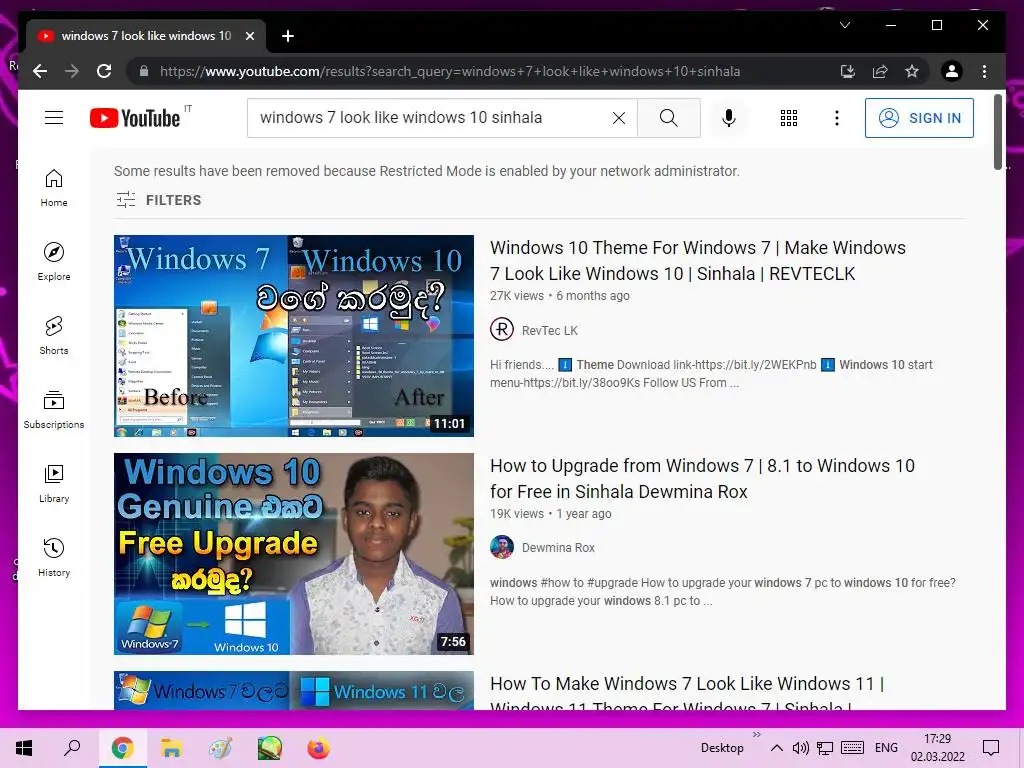Go back in the browser
Image resolution: width=1024 pixels, height=768 pixels.
[x=40, y=71]
